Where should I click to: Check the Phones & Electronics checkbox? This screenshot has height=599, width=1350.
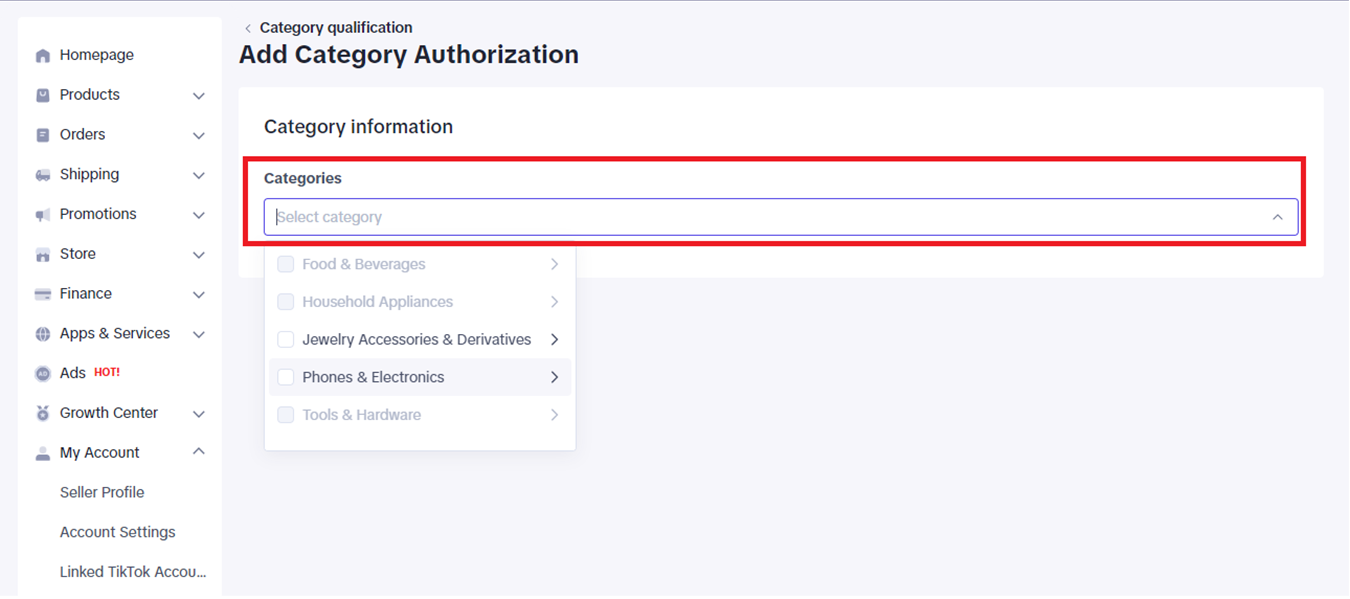[286, 377]
